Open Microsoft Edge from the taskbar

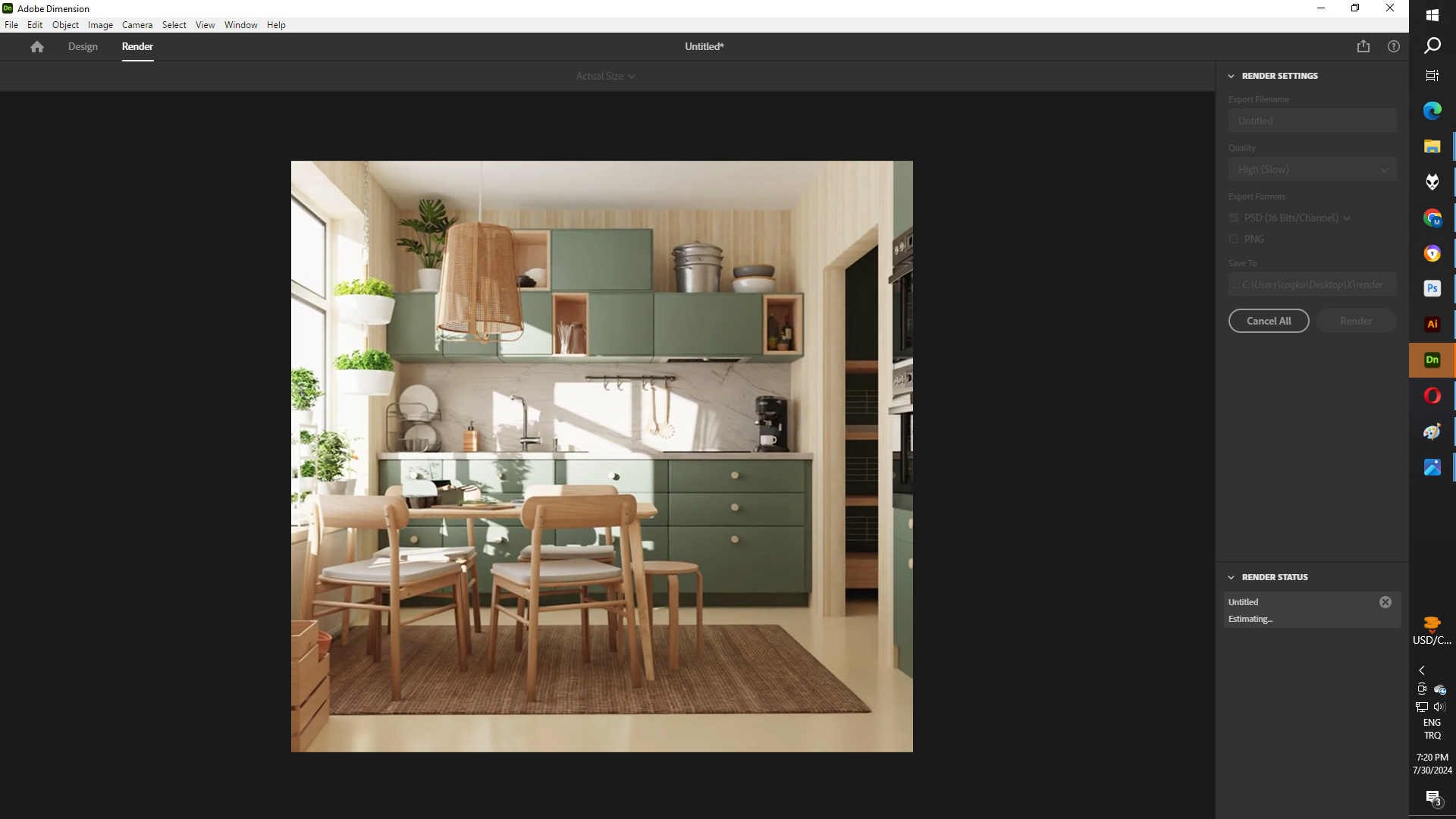pyautogui.click(x=1432, y=111)
